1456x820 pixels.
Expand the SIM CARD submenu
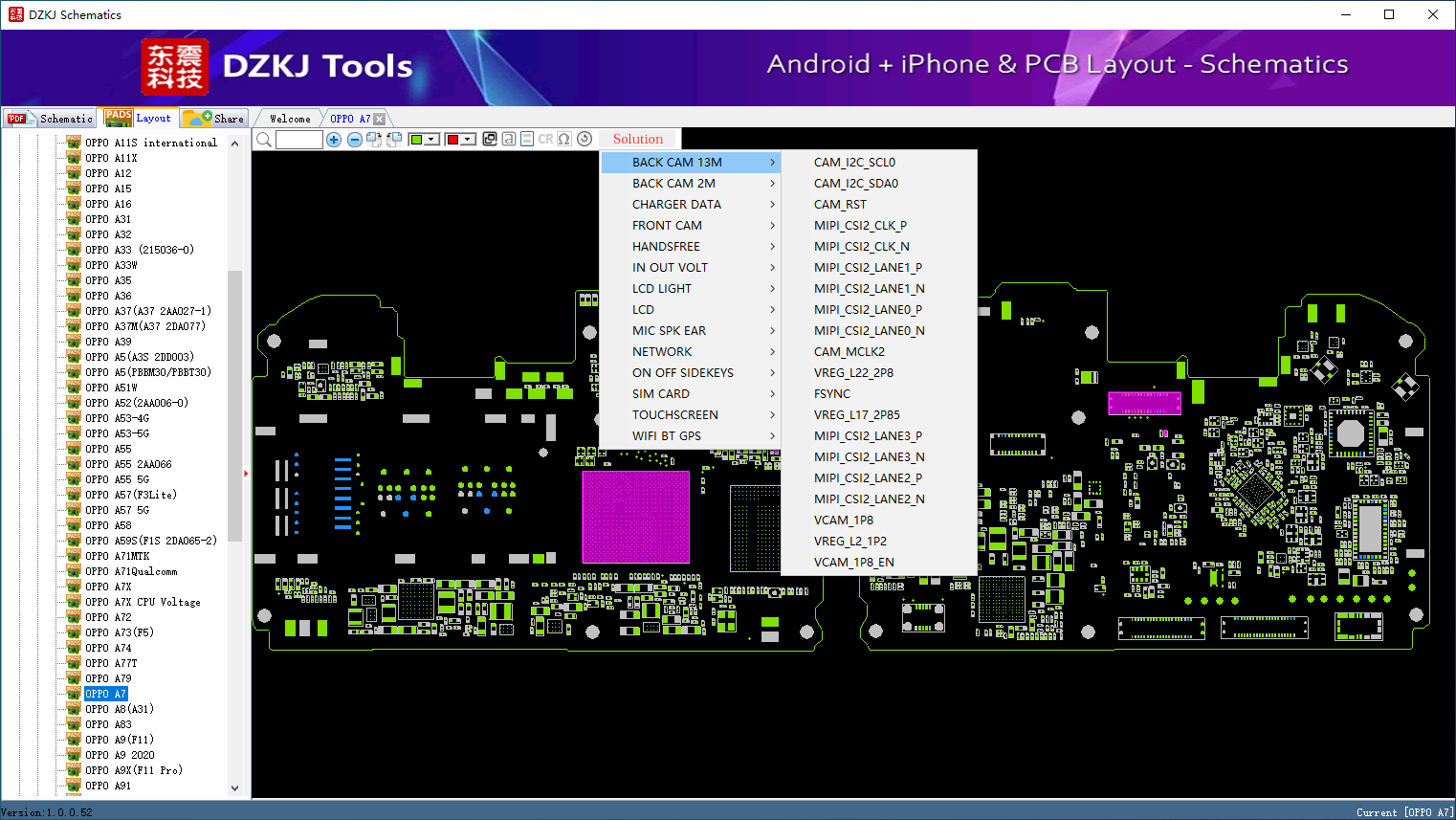[x=691, y=394]
